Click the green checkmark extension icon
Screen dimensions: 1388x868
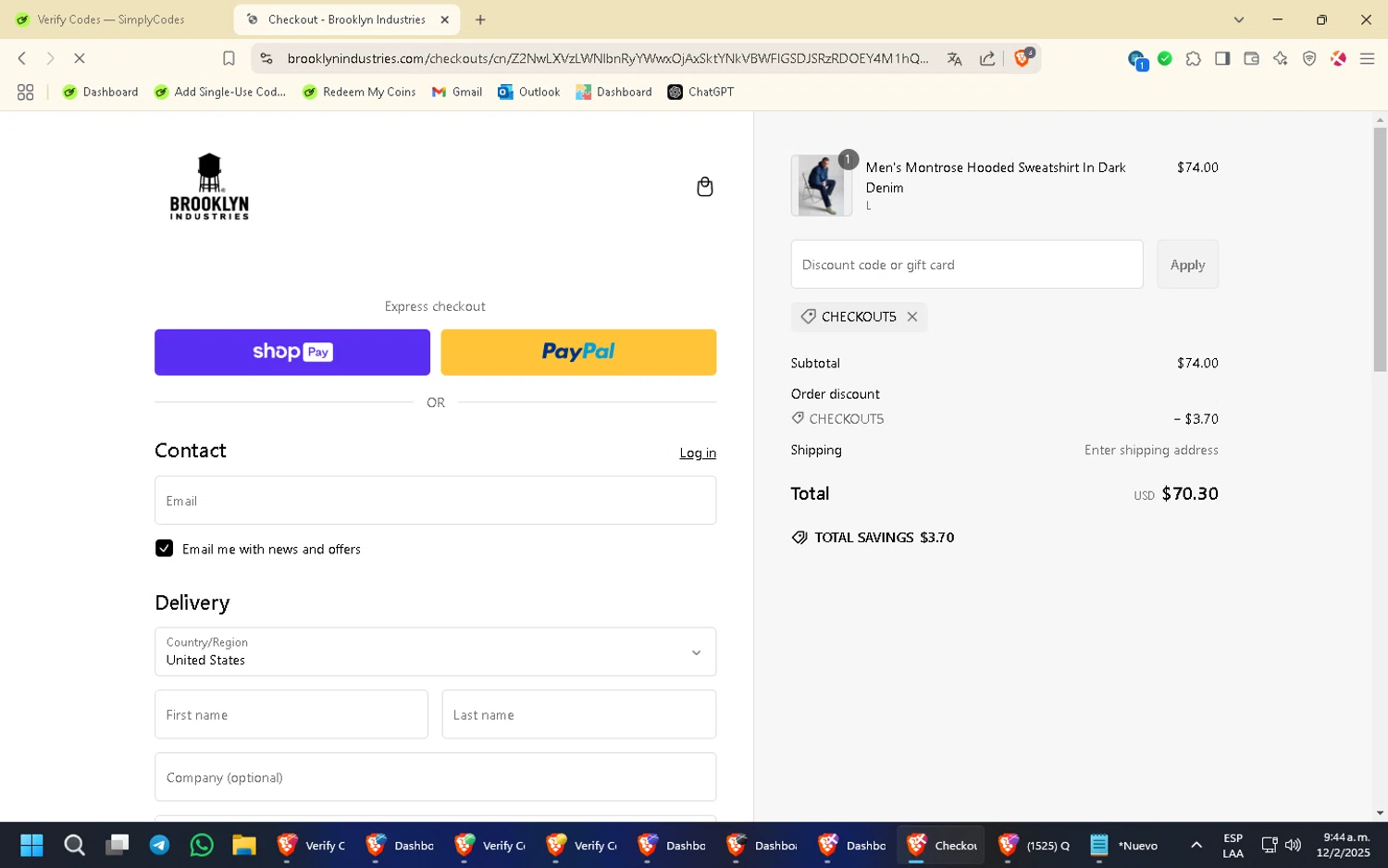coord(1165,58)
